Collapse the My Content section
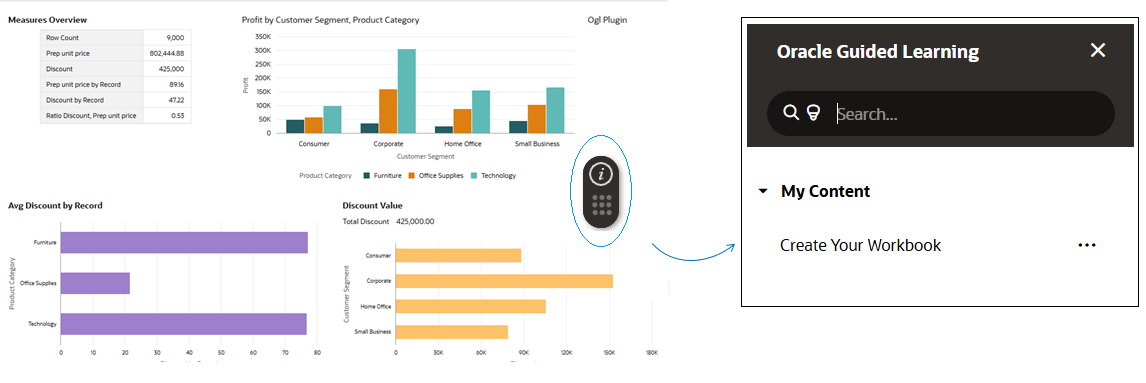 coord(764,192)
